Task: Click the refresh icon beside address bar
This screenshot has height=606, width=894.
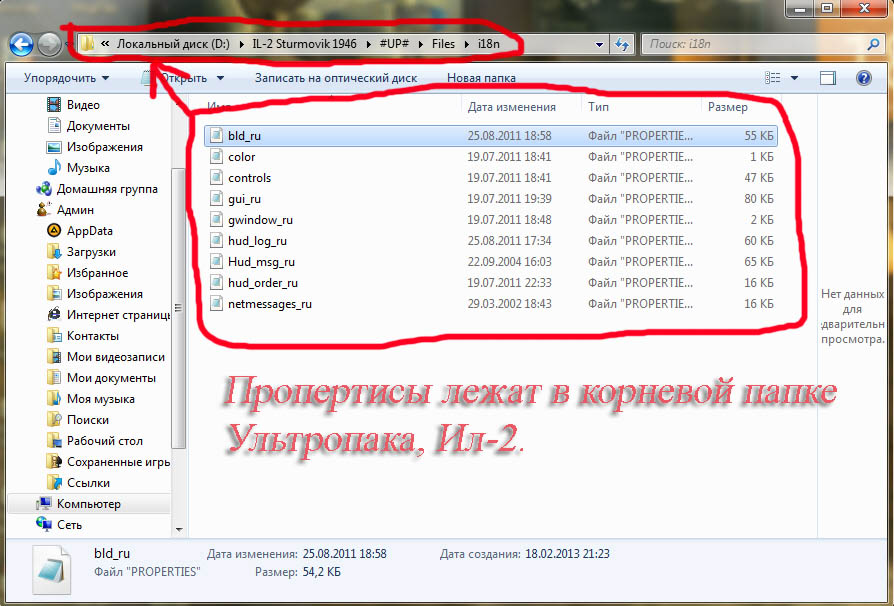Action: tap(621, 44)
